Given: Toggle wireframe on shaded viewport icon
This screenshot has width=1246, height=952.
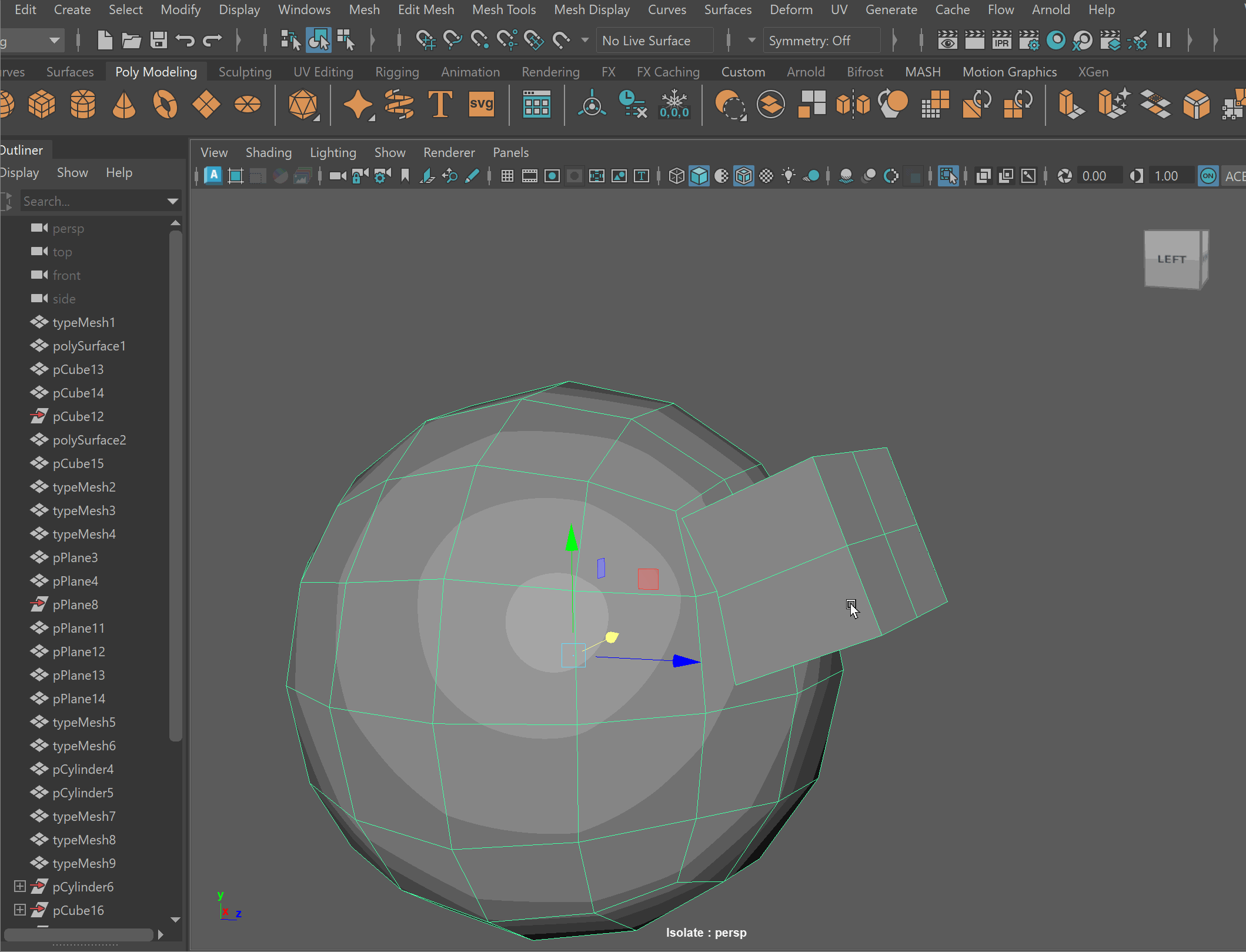Looking at the screenshot, I should point(743,176).
